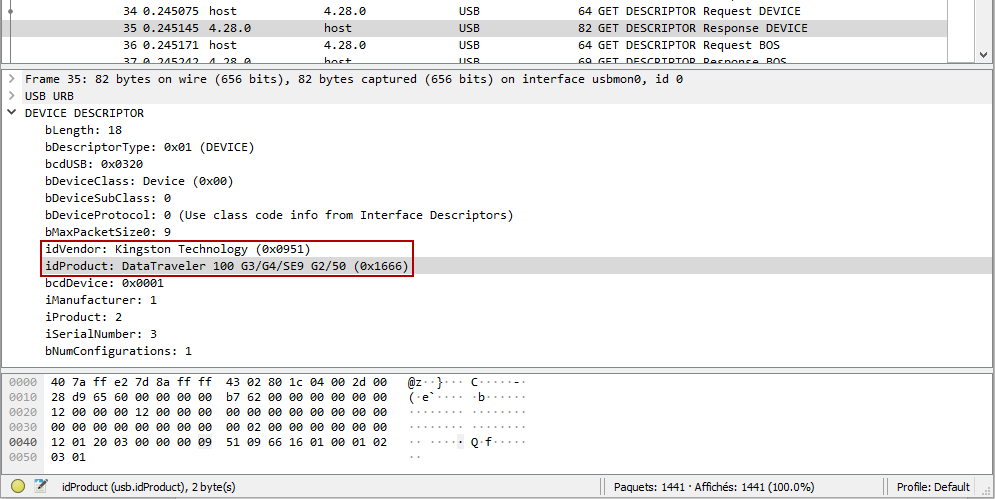This screenshot has width=995, height=499.
Task: Click hex offset 0000 row
Action: [x=23, y=382]
